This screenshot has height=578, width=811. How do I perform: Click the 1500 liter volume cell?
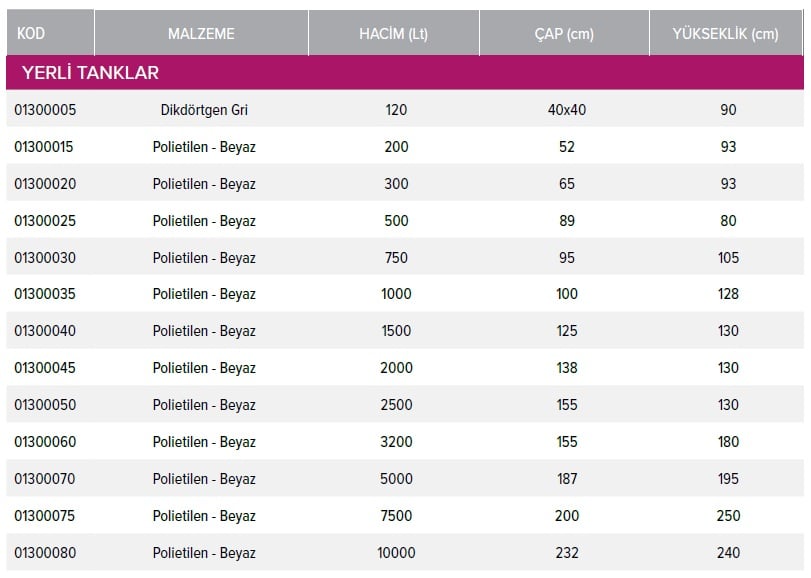click(396, 331)
